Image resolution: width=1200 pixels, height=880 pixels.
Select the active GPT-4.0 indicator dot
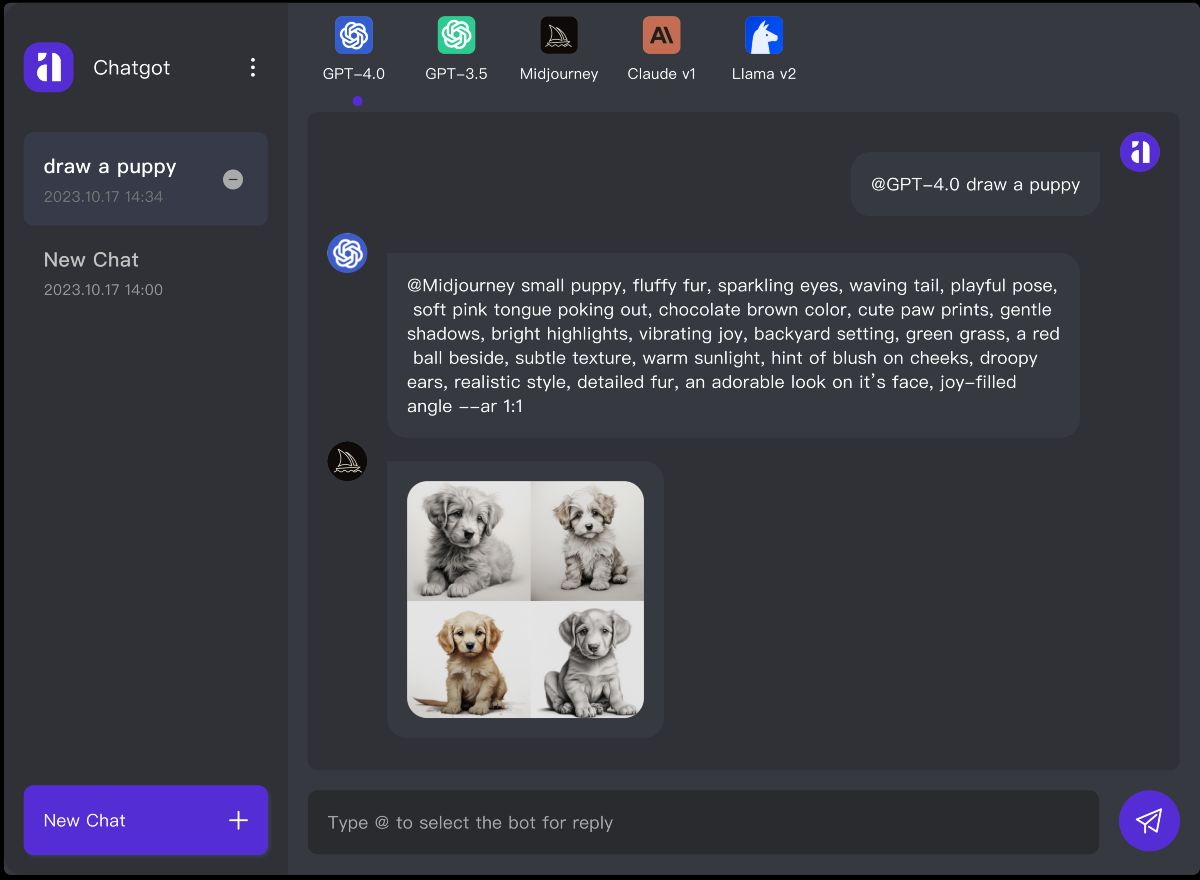tap(357, 100)
